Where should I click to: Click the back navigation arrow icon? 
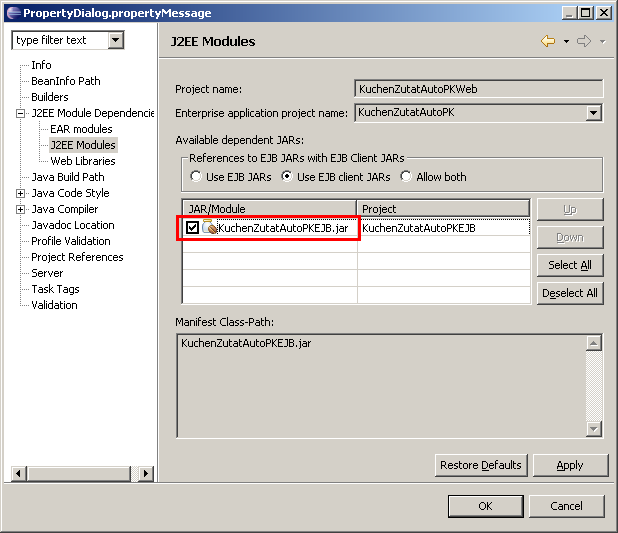pos(547,41)
